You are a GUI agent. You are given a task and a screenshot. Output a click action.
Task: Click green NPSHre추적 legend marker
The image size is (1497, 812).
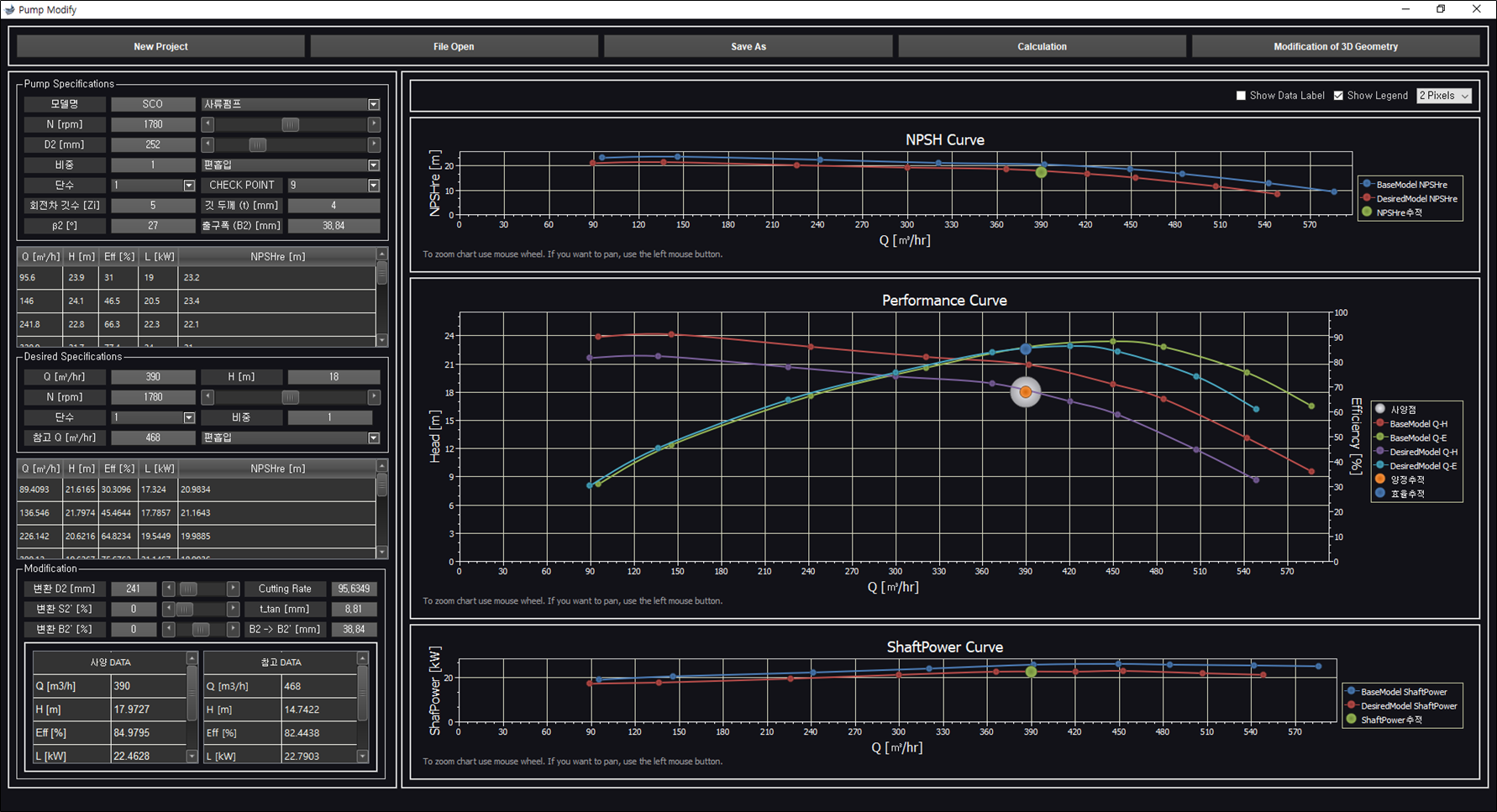pos(1367,212)
